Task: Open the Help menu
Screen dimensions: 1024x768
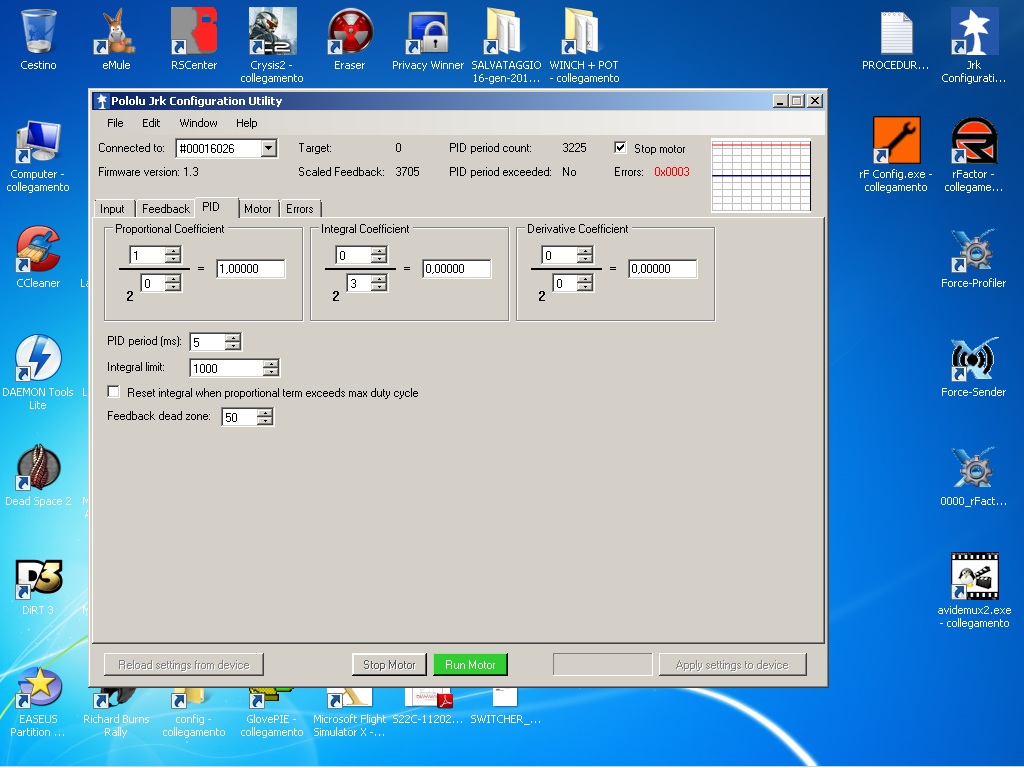Action: coord(246,123)
